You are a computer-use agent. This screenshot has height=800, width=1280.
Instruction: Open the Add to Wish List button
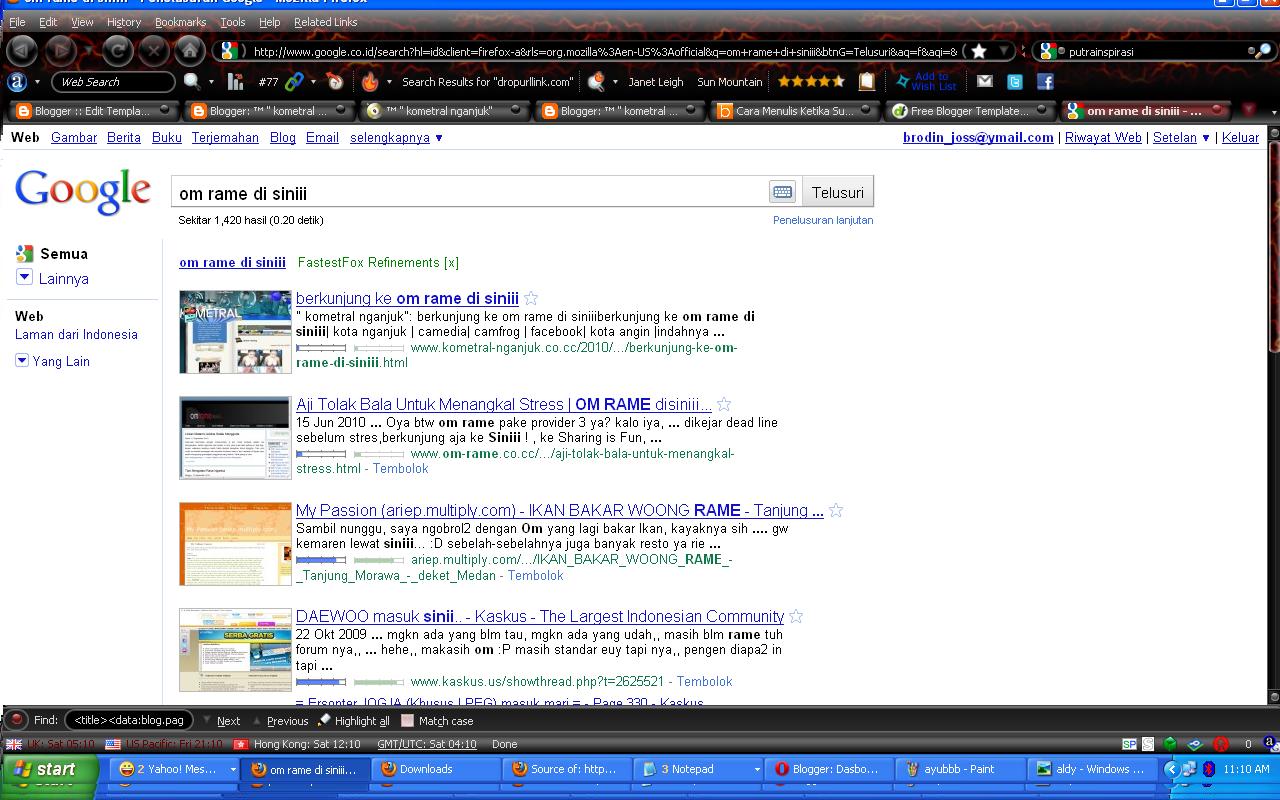click(x=926, y=82)
